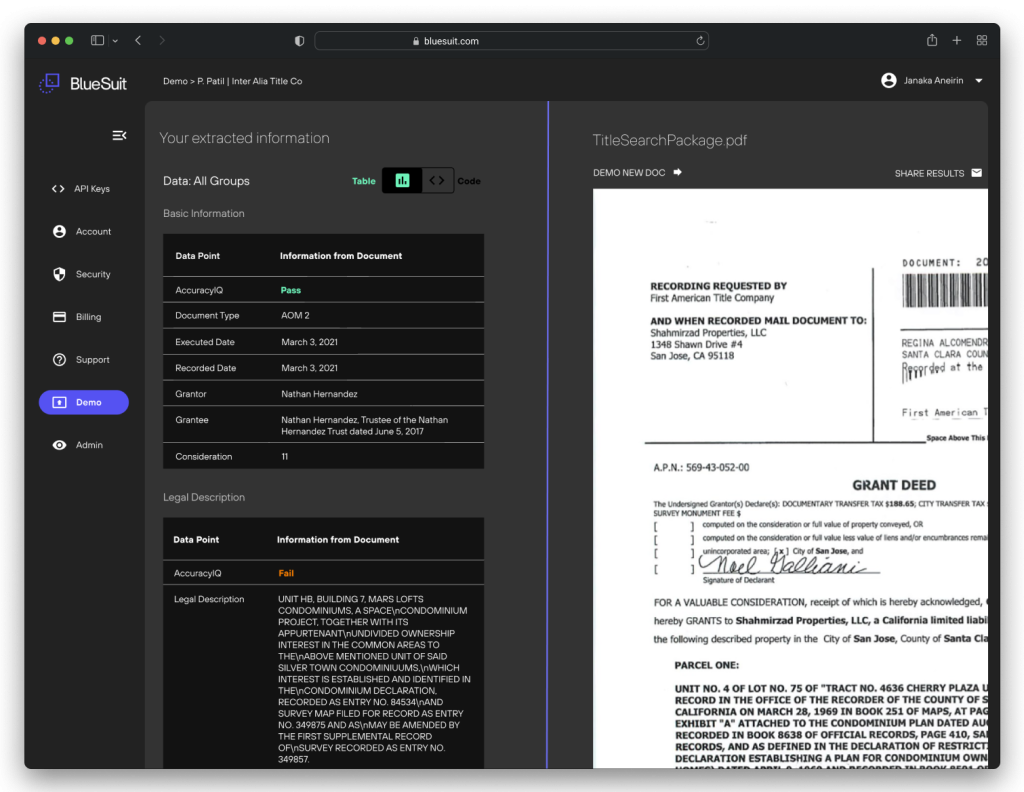Click the Billing card icon
1024x792 pixels.
coord(59,317)
